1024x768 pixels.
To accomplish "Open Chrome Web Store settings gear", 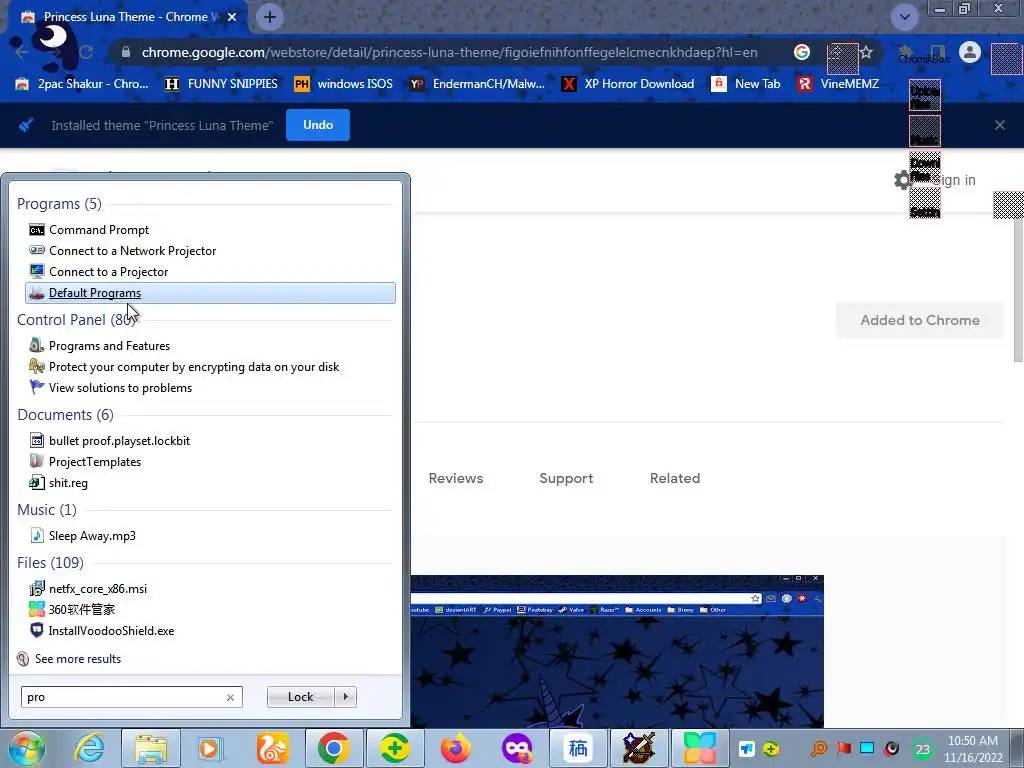I will (x=903, y=180).
